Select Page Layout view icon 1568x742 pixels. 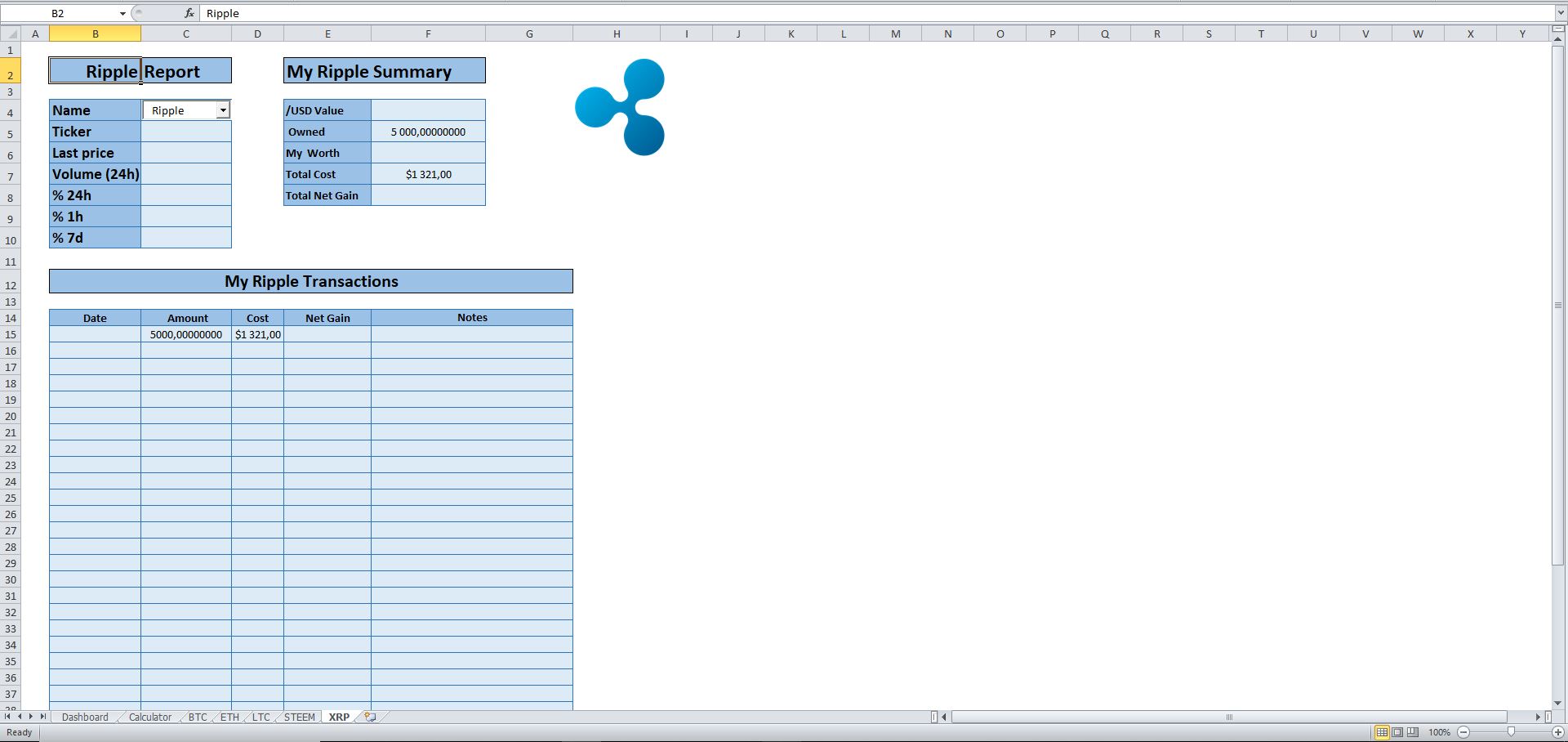(x=1397, y=732)
